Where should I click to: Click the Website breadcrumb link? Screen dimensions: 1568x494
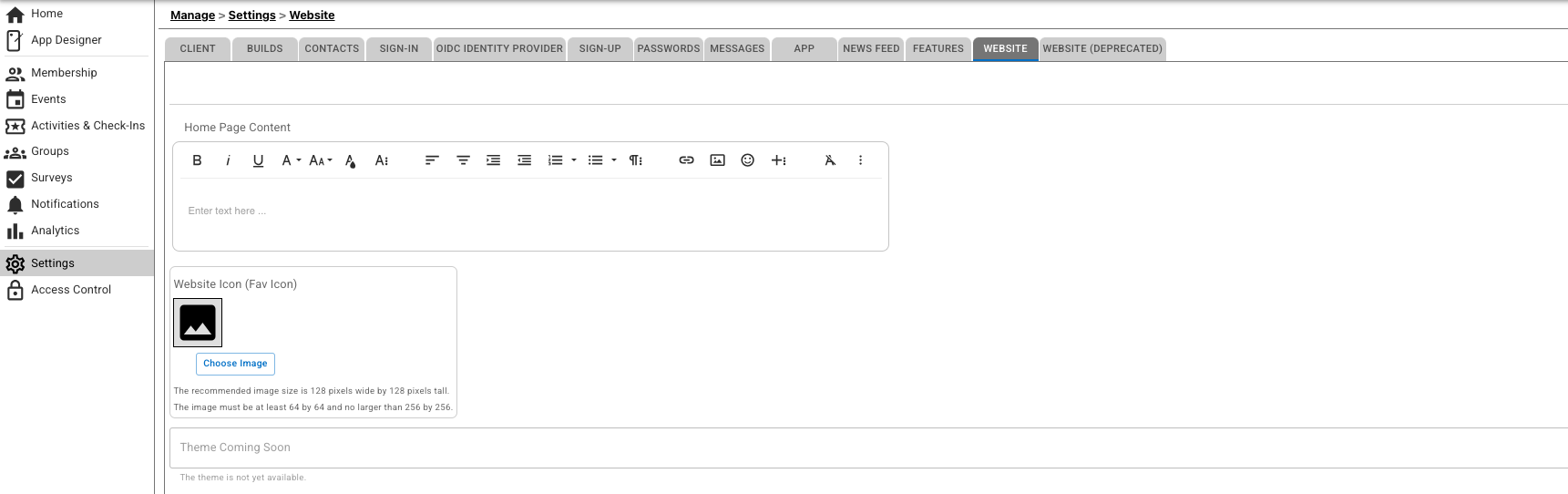(x=312, y=15)
